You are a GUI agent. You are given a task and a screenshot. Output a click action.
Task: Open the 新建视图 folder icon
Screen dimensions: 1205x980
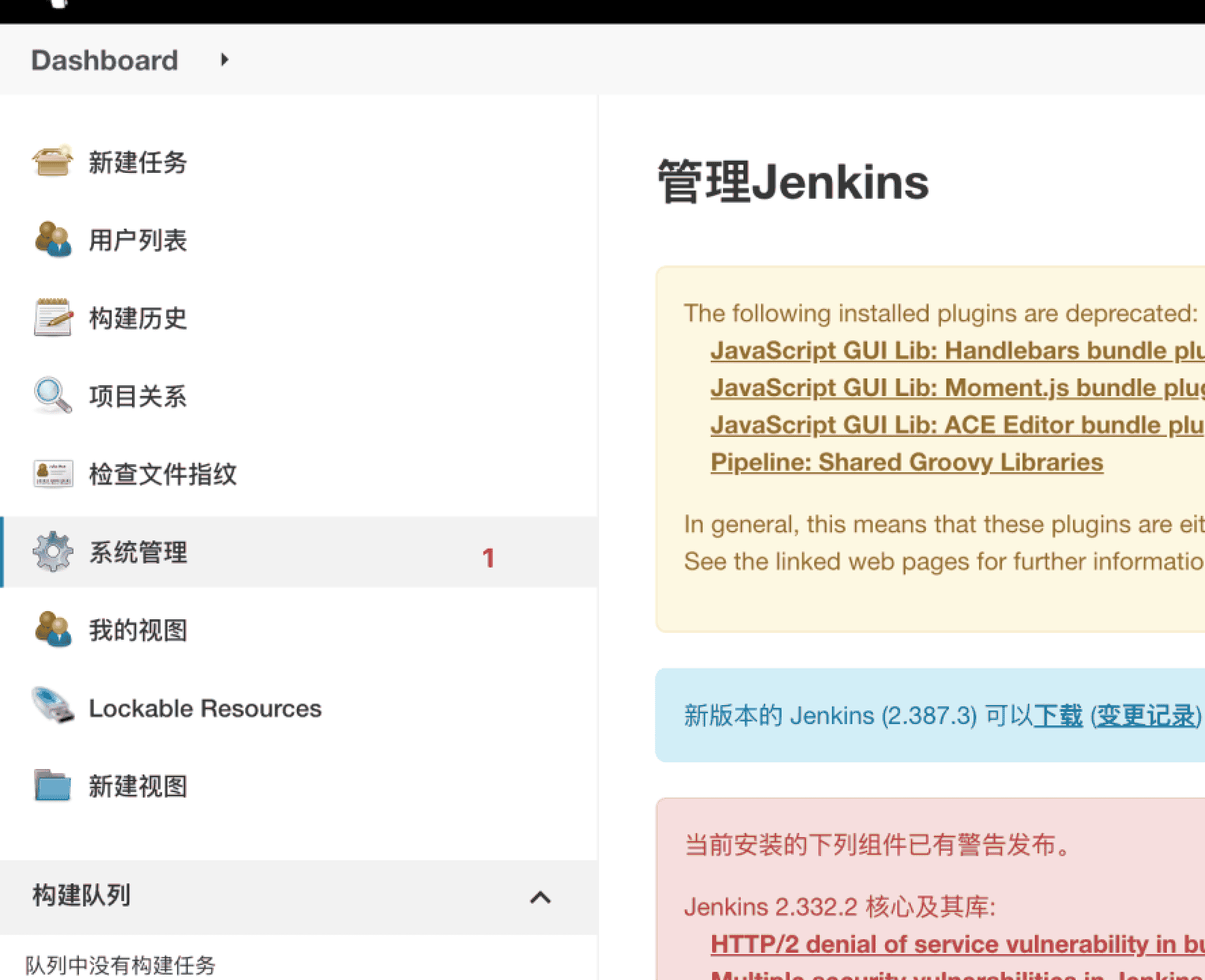(54, 786)
